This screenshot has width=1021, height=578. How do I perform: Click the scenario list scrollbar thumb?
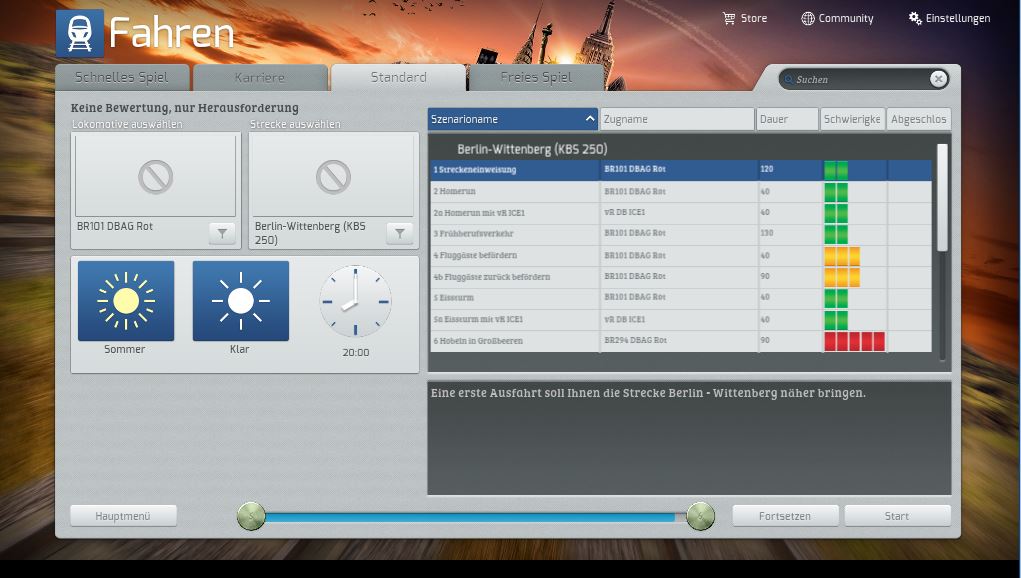(x=942, y=197)
